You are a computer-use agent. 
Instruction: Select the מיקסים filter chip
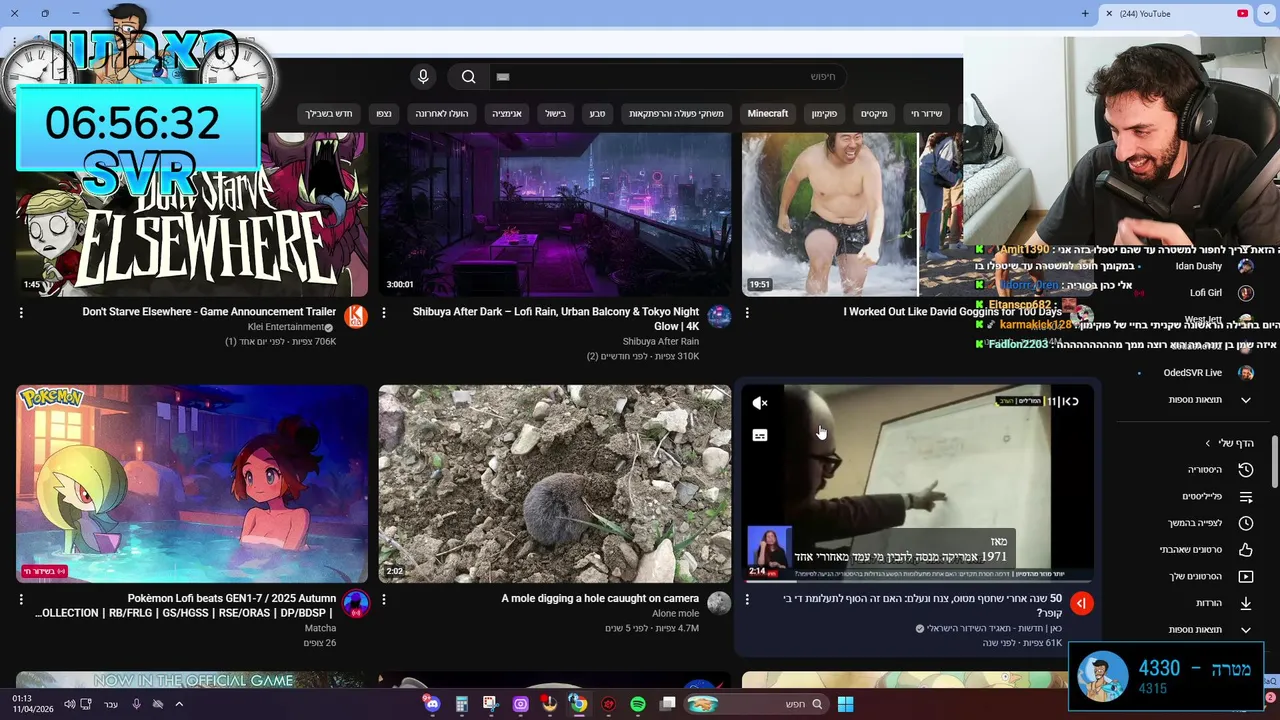[x=874, y=114]
